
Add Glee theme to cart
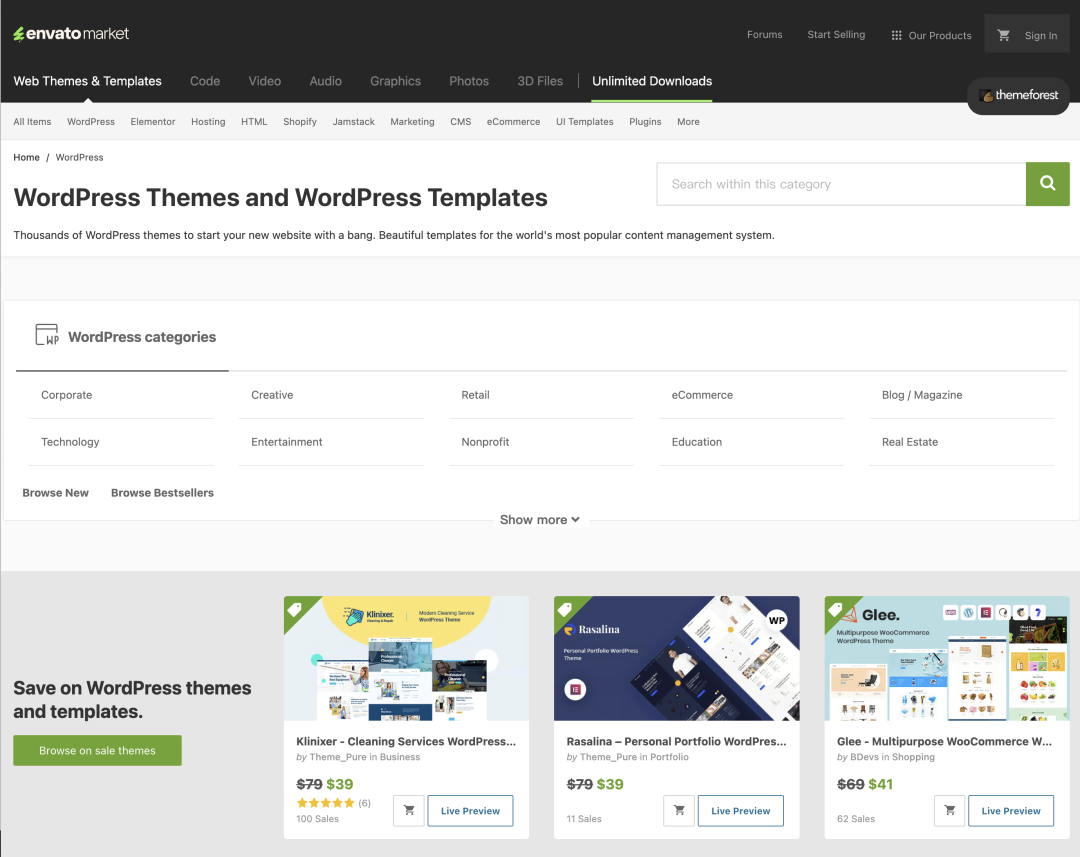[950, 810]
